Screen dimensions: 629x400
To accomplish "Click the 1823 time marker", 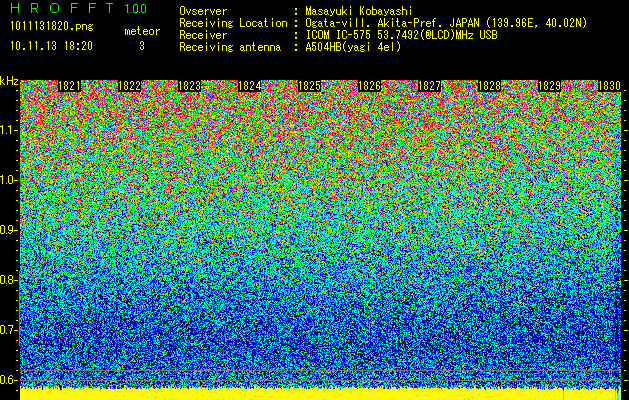I will pyautogui.click(x=189, y=86).
